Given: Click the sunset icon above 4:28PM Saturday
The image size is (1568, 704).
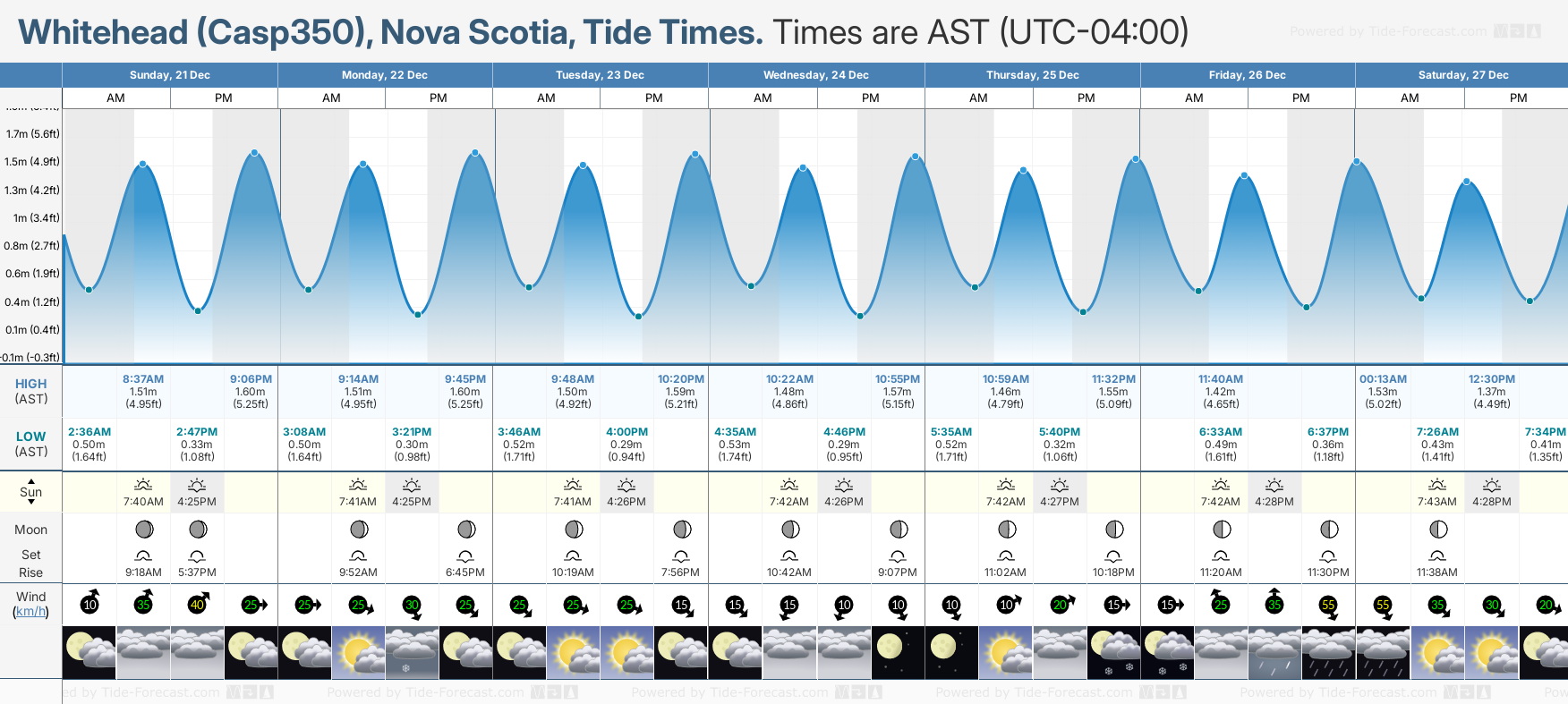Looking at the screenshot, I should coord(1491,485).
